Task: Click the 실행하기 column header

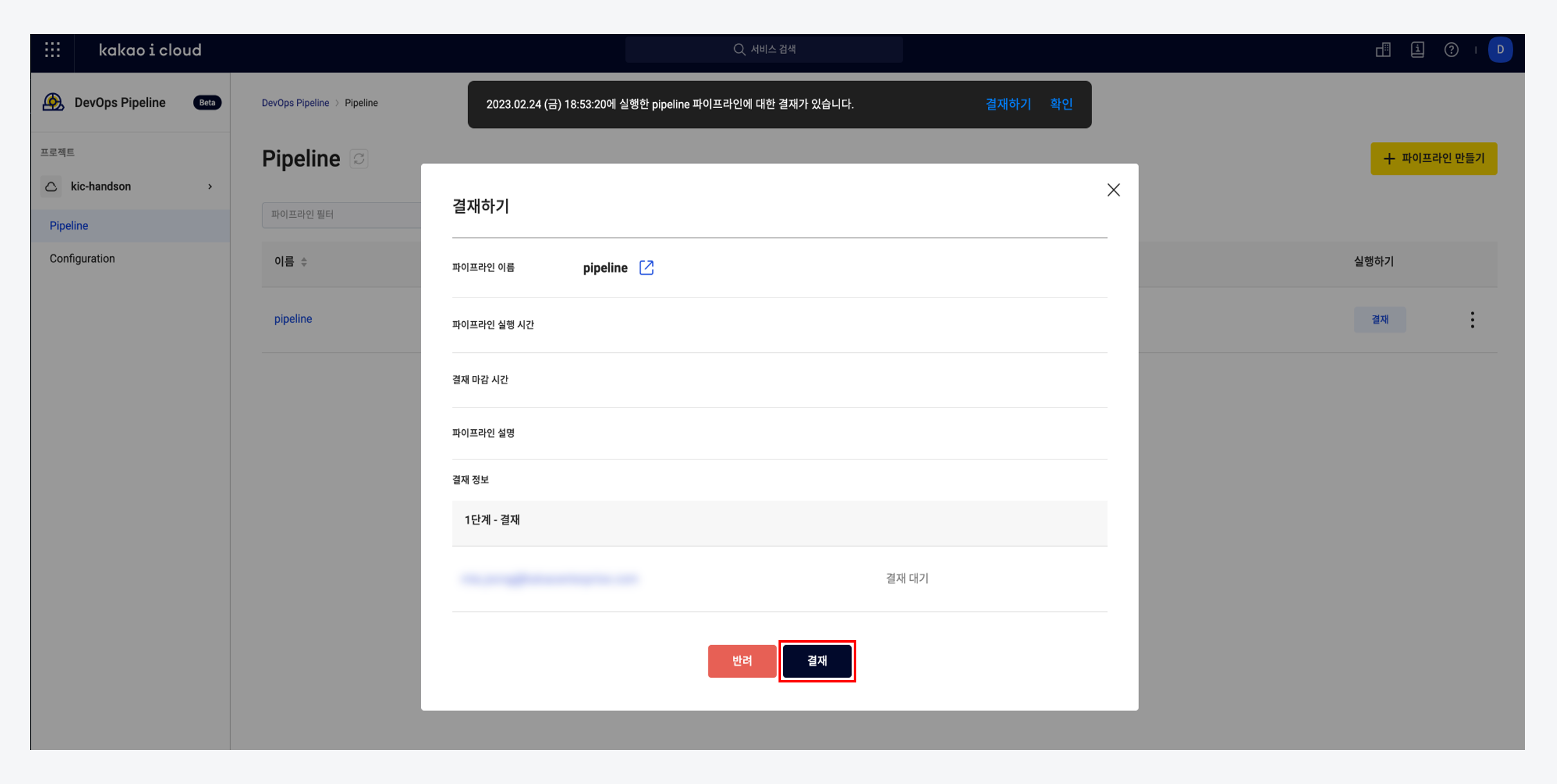Action: [x=1373, y=262]
